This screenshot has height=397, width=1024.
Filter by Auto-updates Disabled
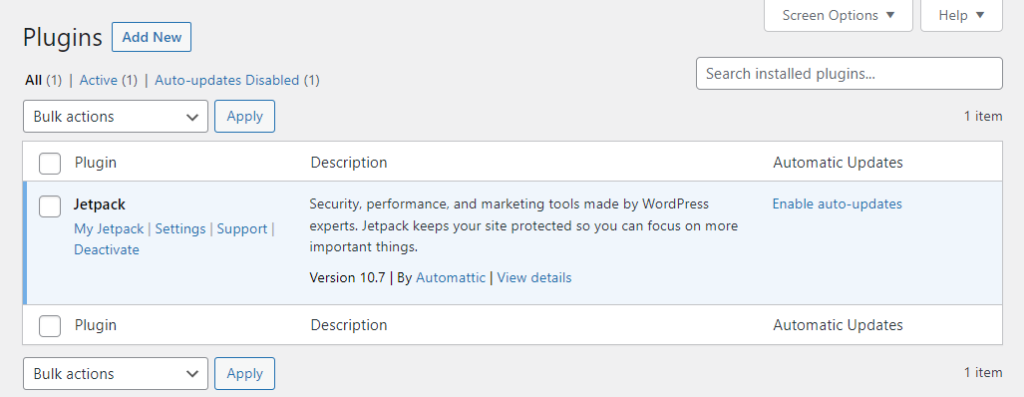click(227, 80)
